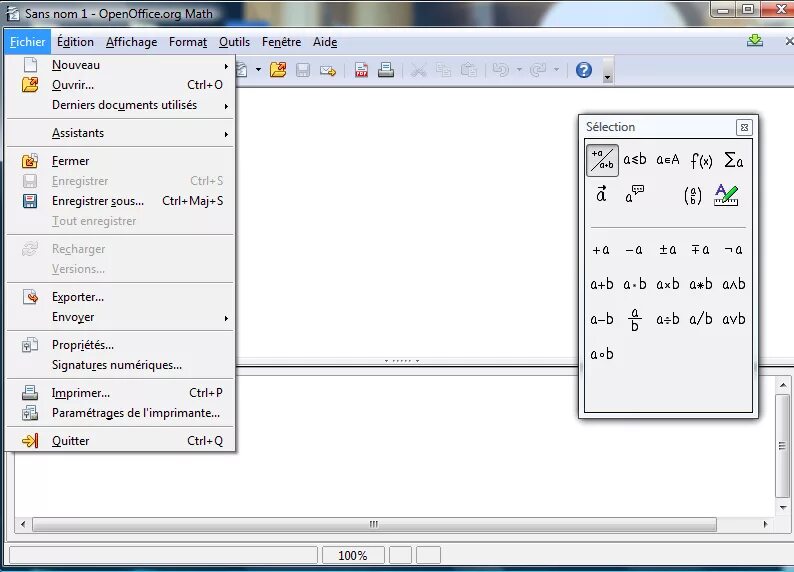Select Enregistrer sous... menu entry
This screenshot has width=794, height=572.
pos(120,201)
